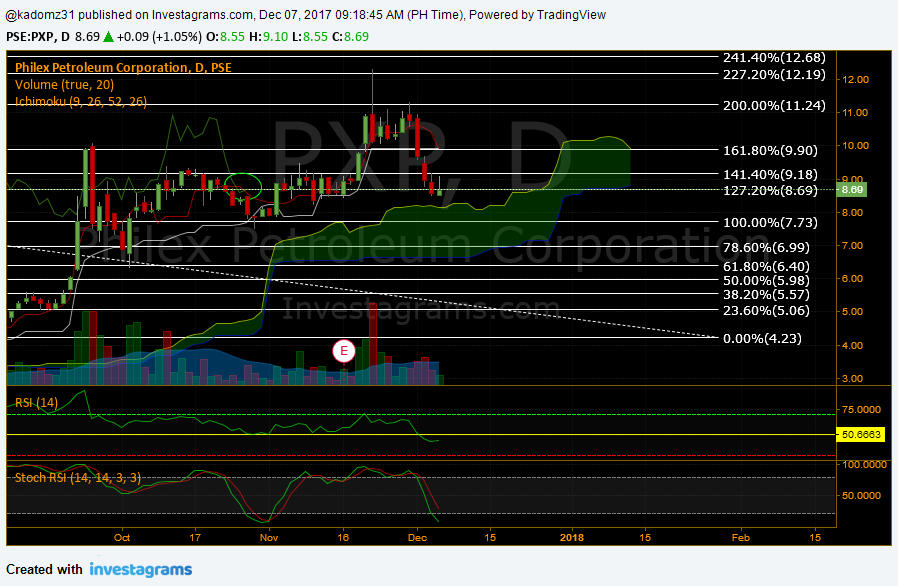
Task: Click the earnings "E" event marker
Action: (x=344, y=351)
